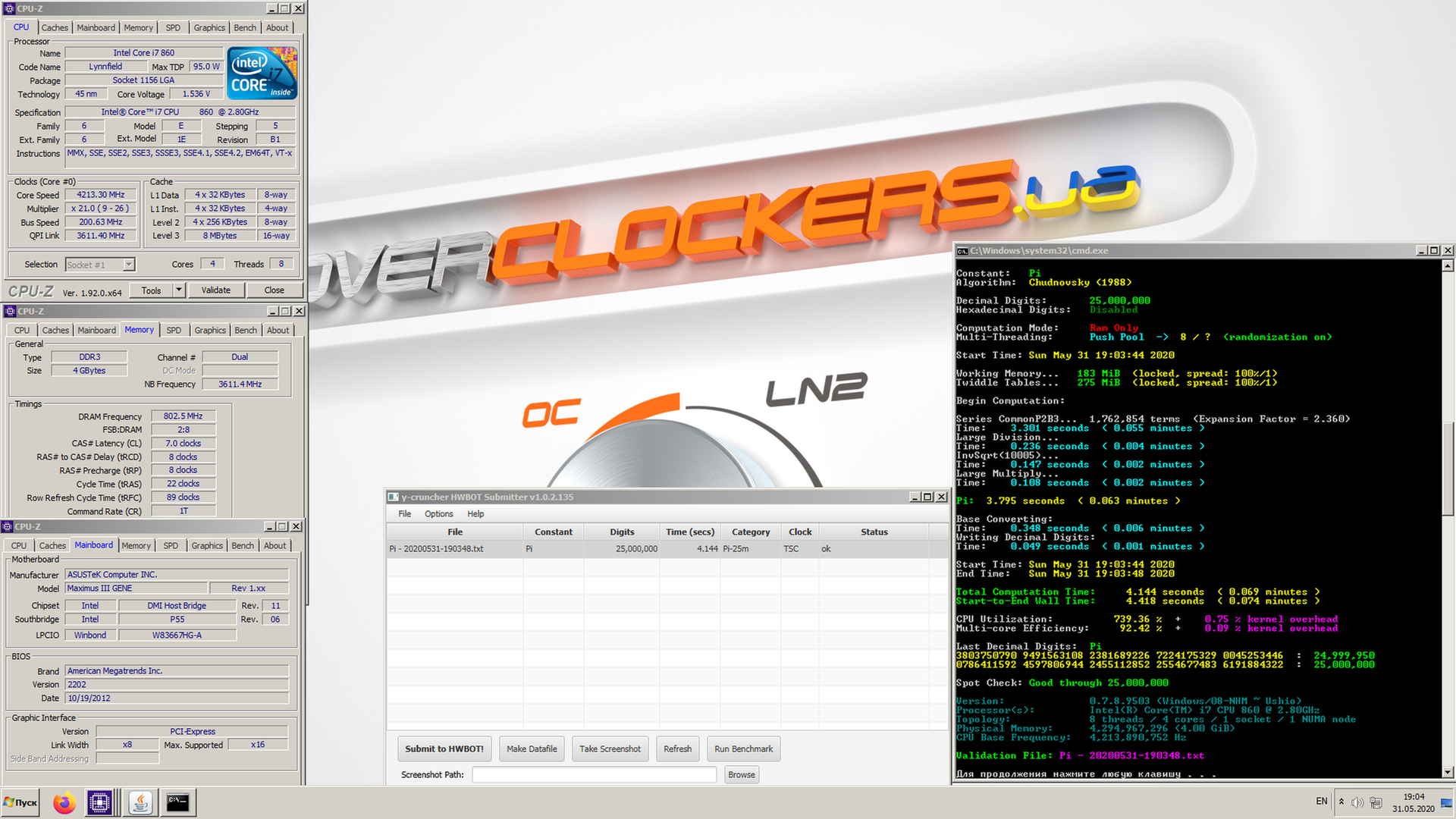
Task: Click the cmd.exe vertical scrollbar thumb
Action: pyautogui.click(x=1448, y=469)
